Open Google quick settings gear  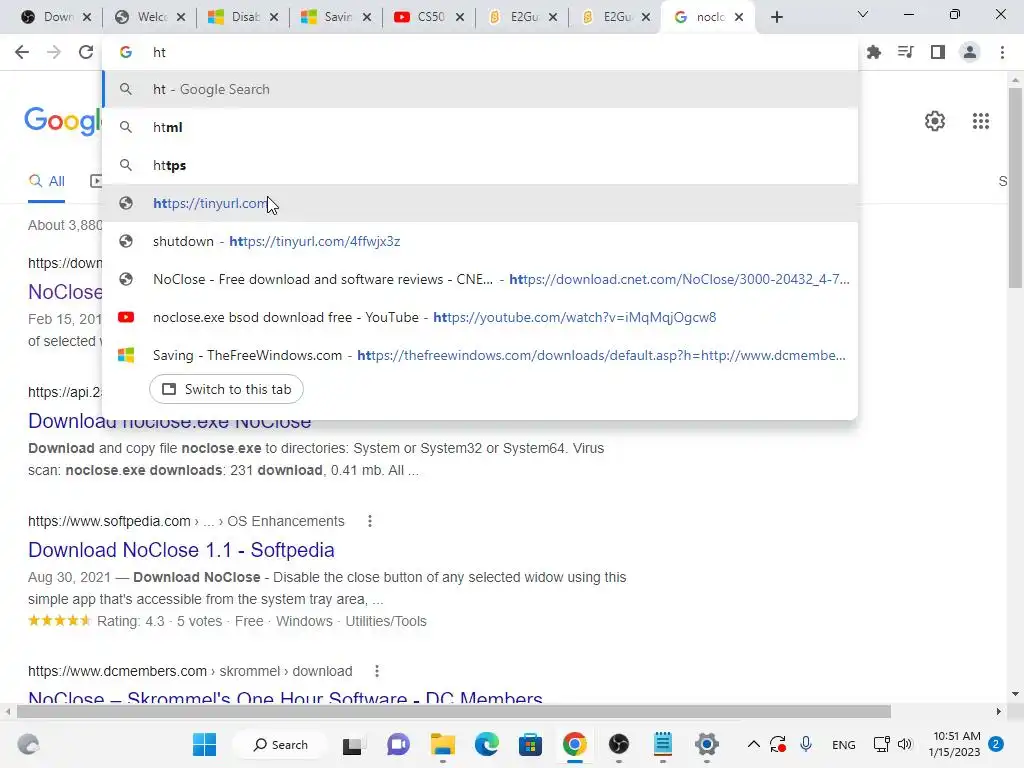click(935, 121)
